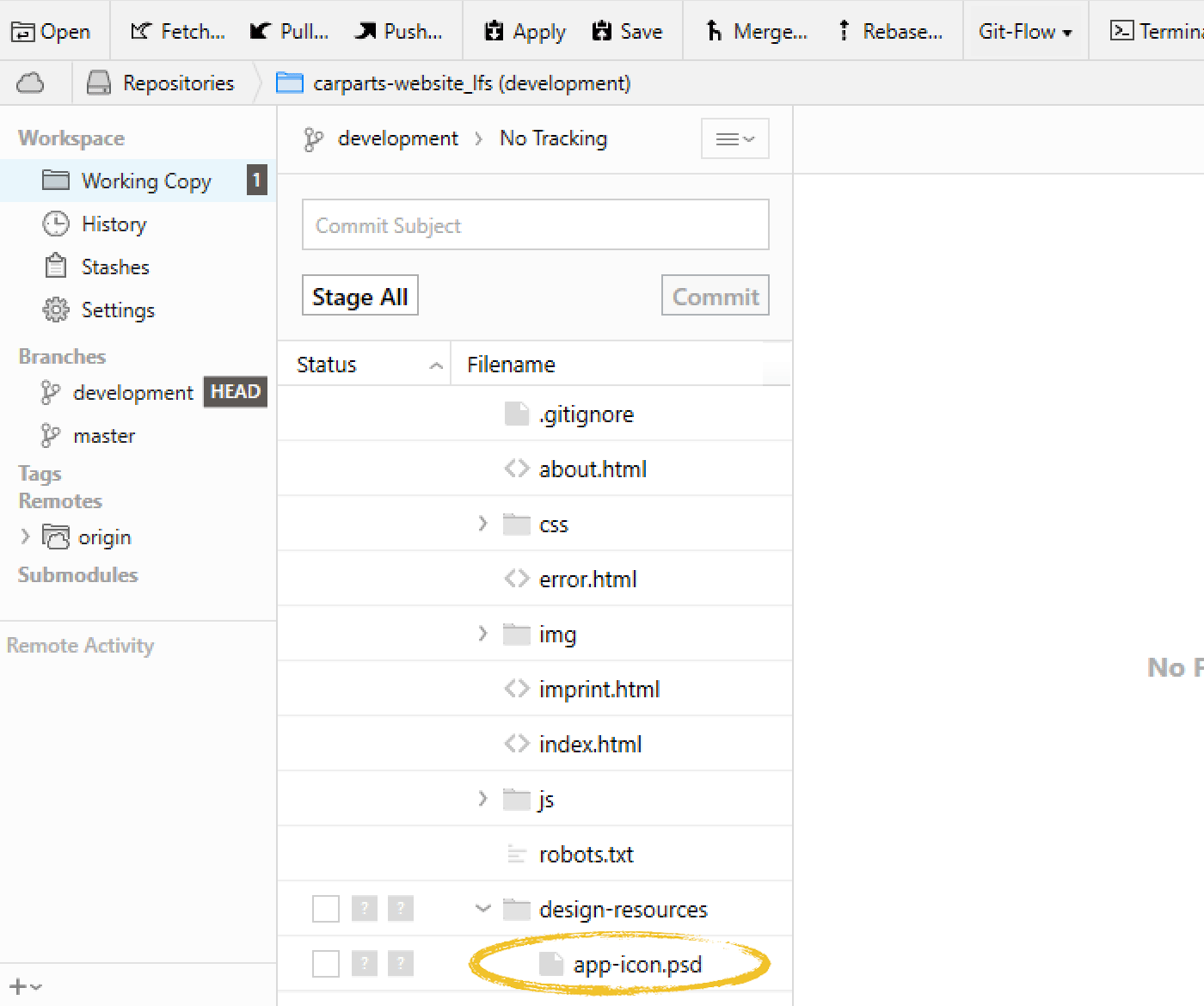The width and height of the screenshot is (1204, 1006).
Task: Type in the Commit Subject field
Action: click(535, 224)
